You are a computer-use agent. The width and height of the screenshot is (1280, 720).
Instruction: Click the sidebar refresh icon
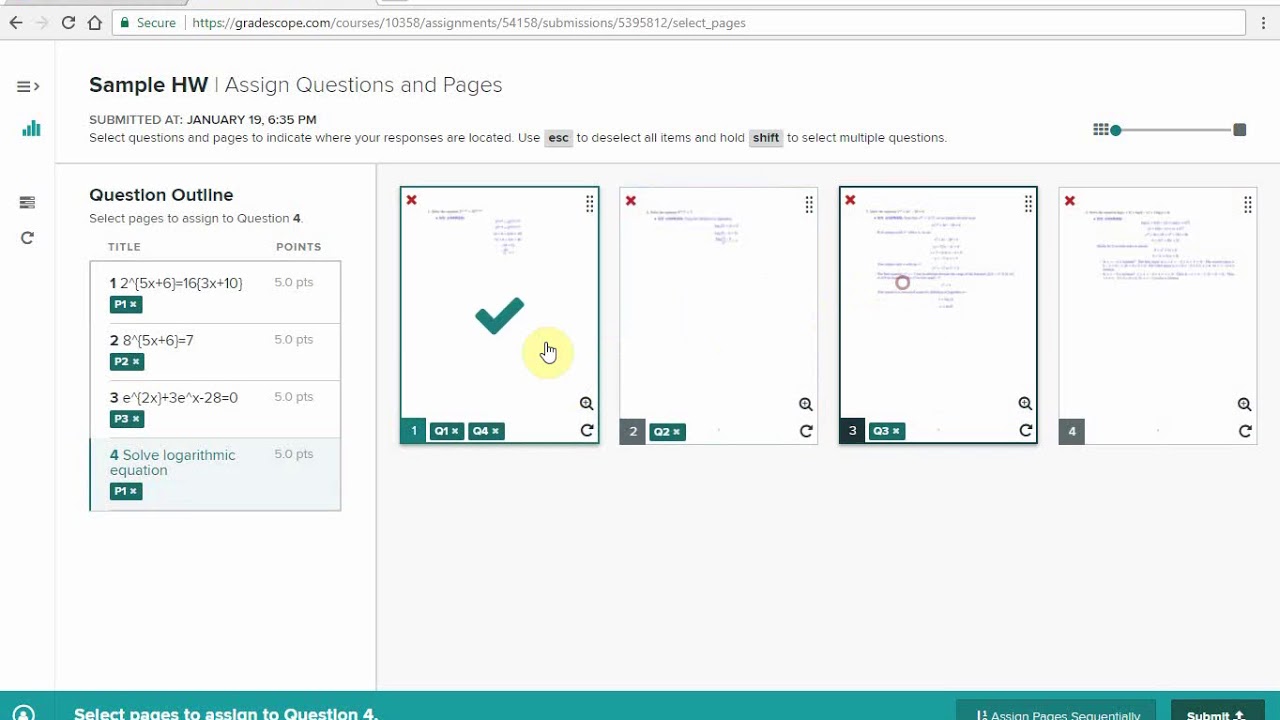(x=27, y=238)
